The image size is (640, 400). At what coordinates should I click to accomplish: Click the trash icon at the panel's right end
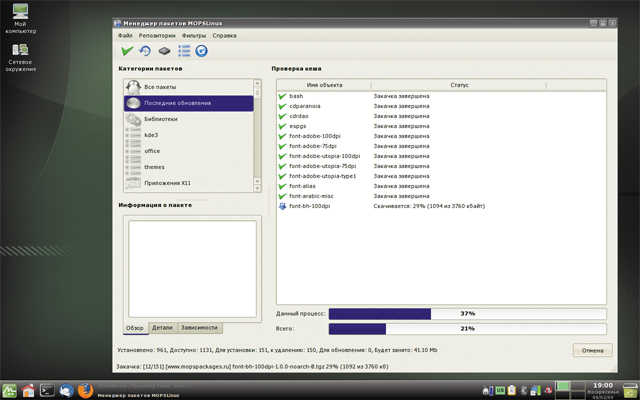coord(630,390)
